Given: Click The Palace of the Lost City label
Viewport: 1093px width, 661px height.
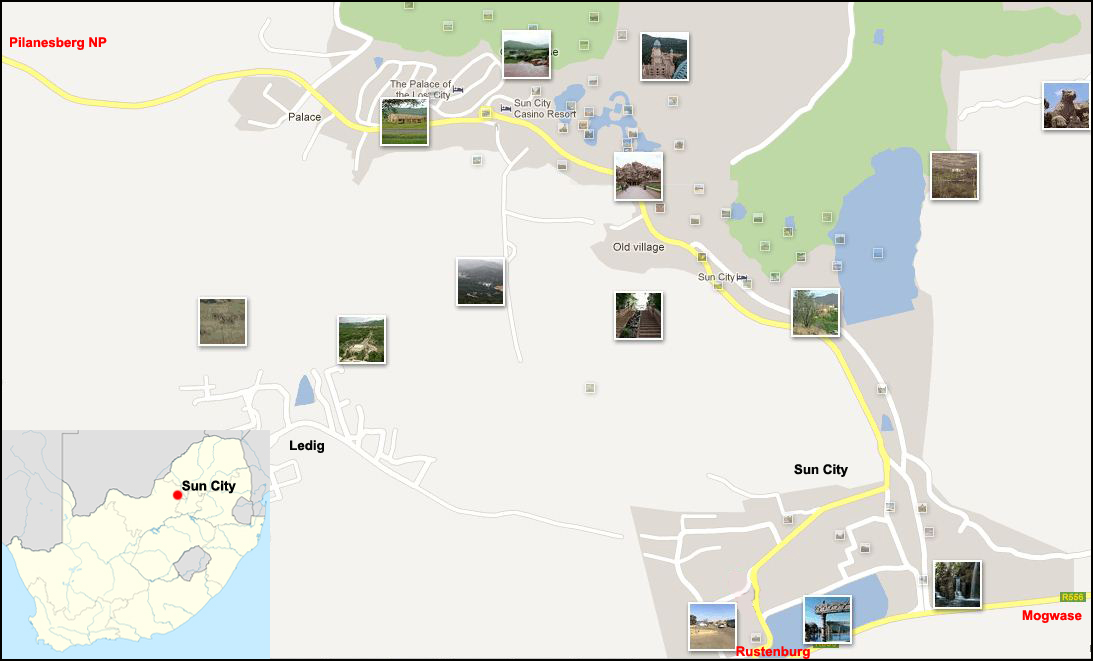Looking at the screenshot, I should click(x=420, y=89).
